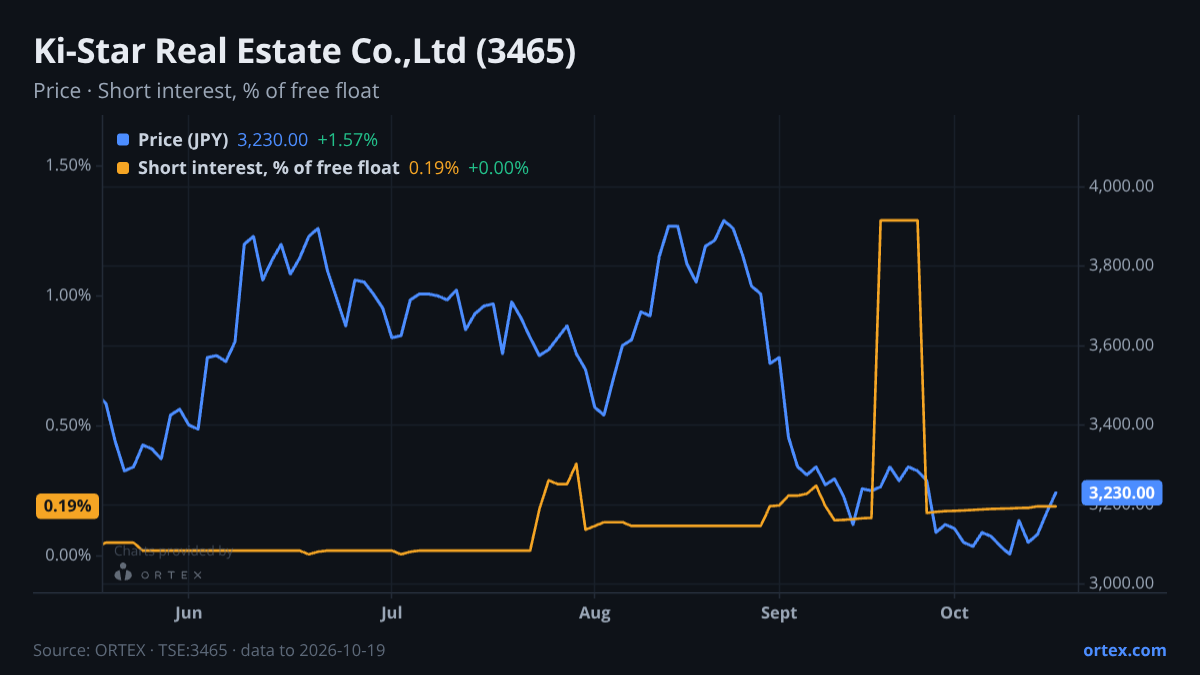This screenshot has width=1200, height=675.
Task: Click 'Short interest, % of free float' legend label
Action: tap(268, 168)
